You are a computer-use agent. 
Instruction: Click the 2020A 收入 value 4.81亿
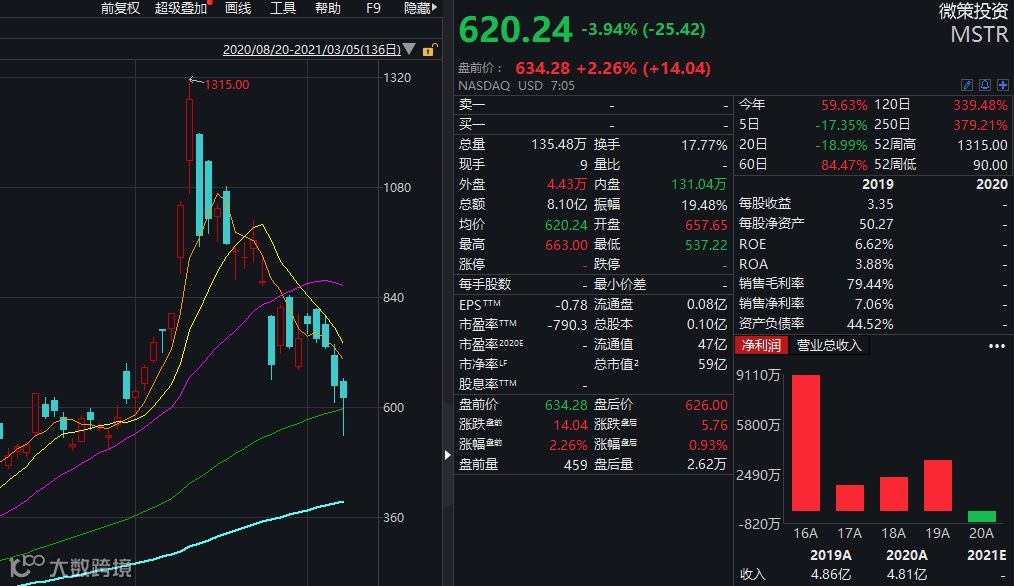click(x=907, y=574)
